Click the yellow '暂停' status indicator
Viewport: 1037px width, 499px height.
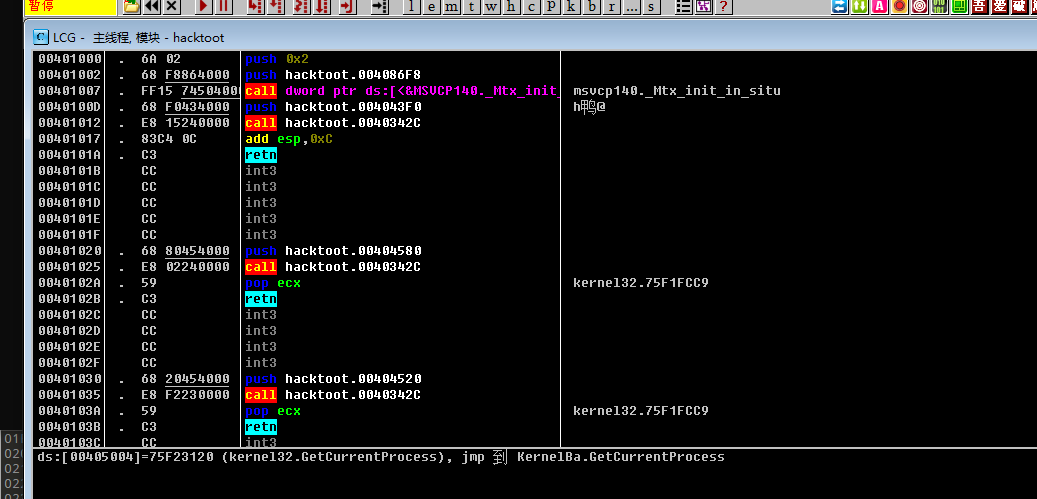[x=69, y=7]
